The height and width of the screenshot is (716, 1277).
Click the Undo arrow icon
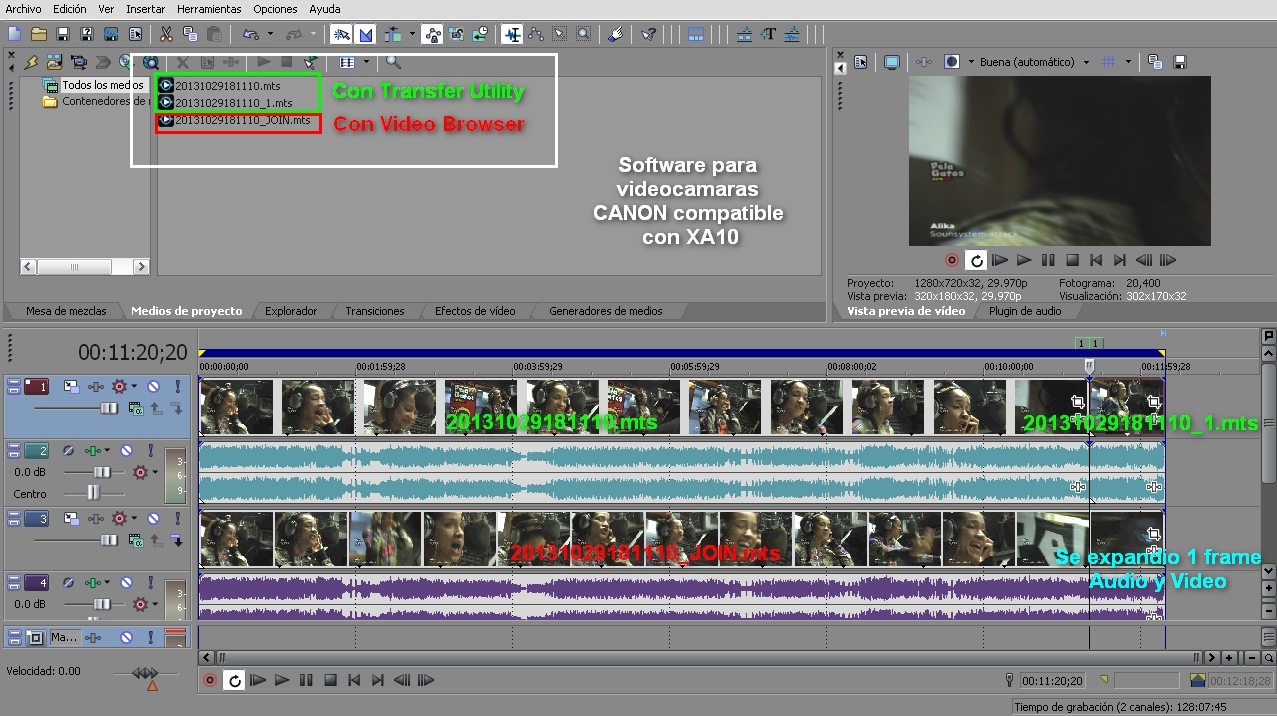click(250, 34)
